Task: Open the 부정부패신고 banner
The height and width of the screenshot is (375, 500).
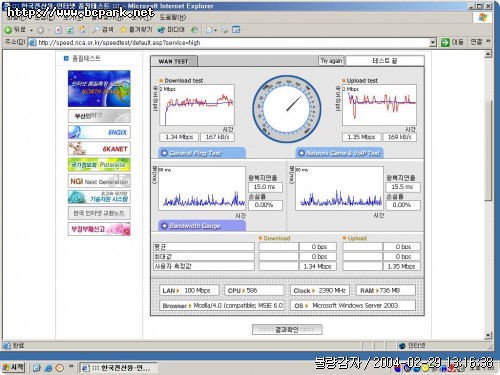Action: [x=99, y=229]
